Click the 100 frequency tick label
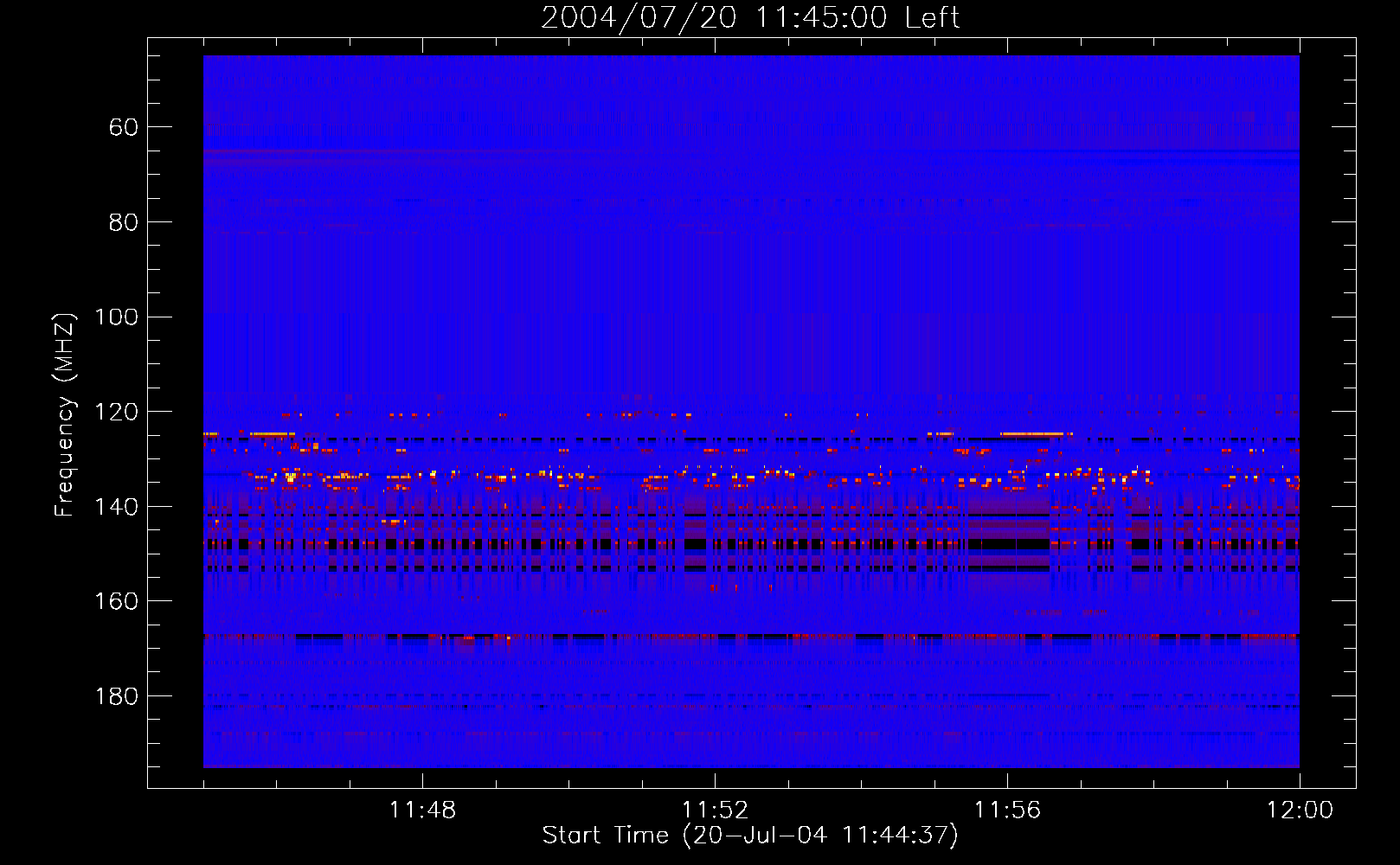The image size is (1400, 865). [x=116, y=317]
